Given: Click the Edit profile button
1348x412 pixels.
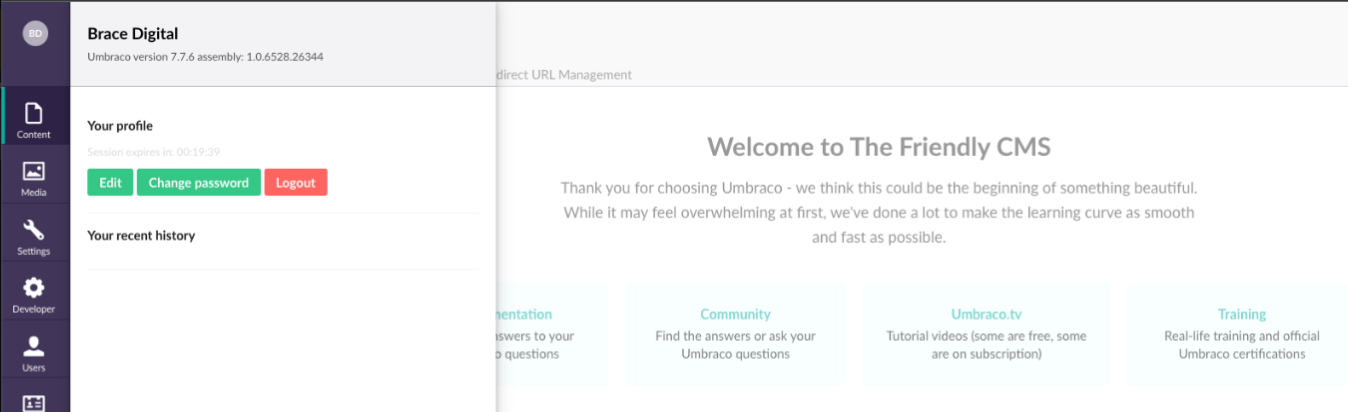Looking at the screenshot, I should 110,183.
